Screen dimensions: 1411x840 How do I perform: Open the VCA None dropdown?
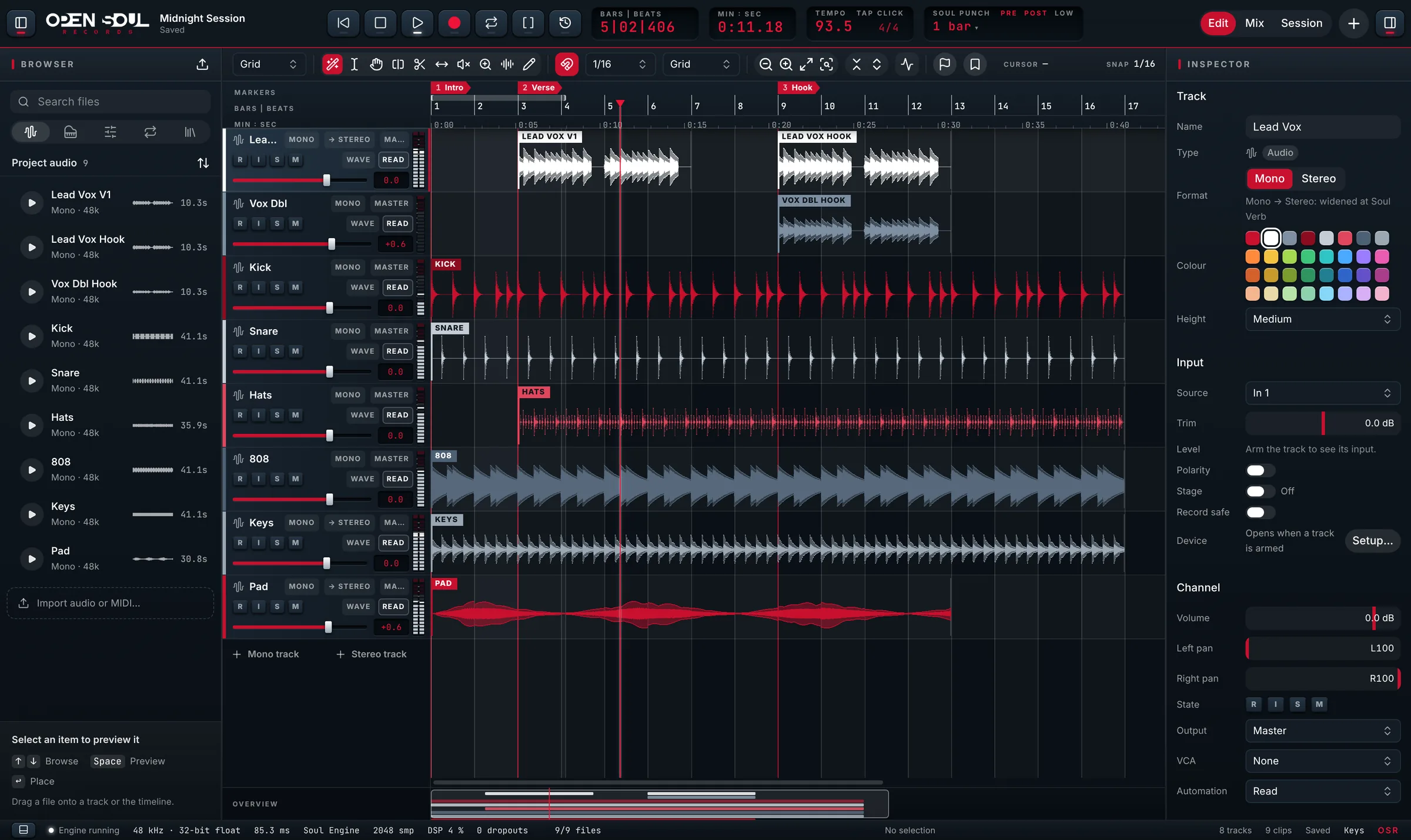(1322, 761)
